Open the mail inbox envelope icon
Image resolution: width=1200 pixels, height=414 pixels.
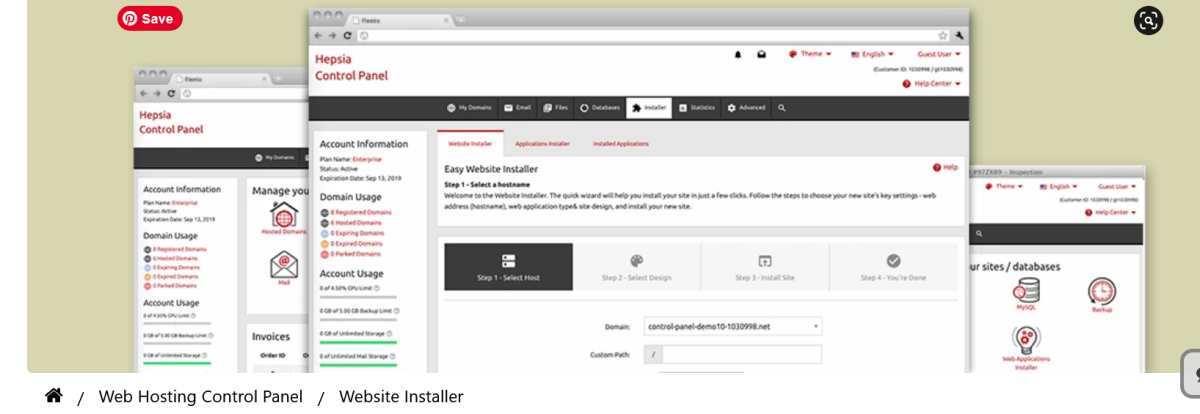point(761,54)
